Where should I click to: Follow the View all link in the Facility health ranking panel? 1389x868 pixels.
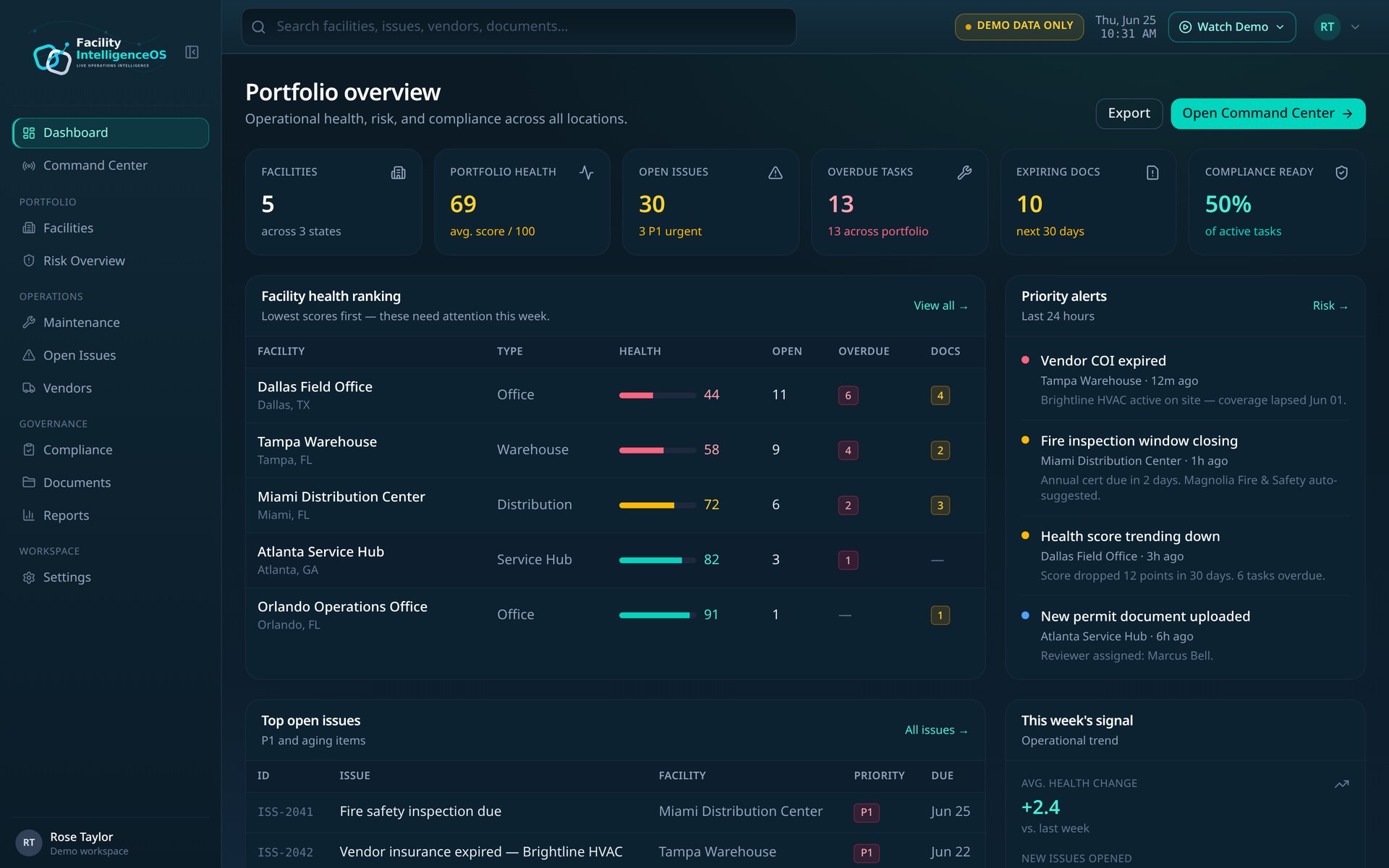940,306
